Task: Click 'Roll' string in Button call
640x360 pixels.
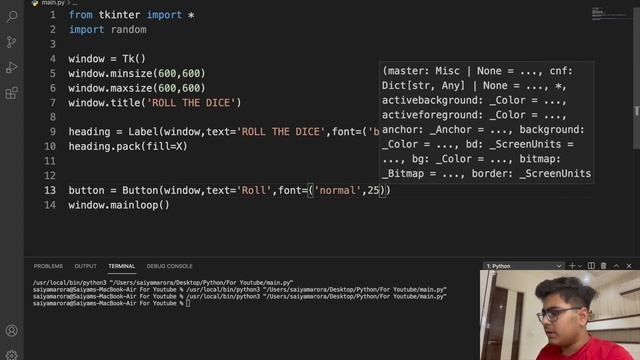Action: pyautogui.click(x=253, y=191)
